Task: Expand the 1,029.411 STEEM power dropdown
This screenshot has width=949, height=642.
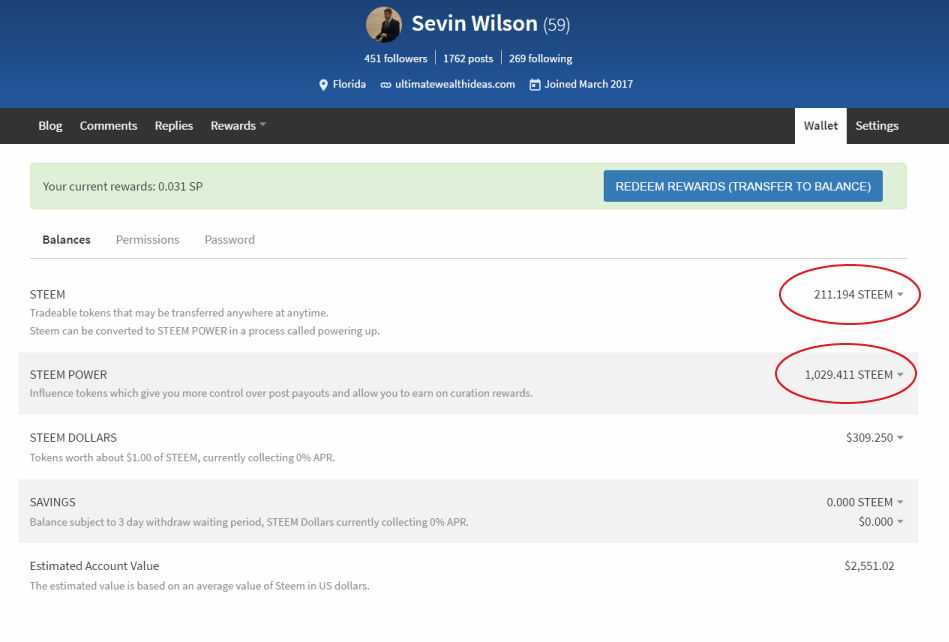Action: 854,375
